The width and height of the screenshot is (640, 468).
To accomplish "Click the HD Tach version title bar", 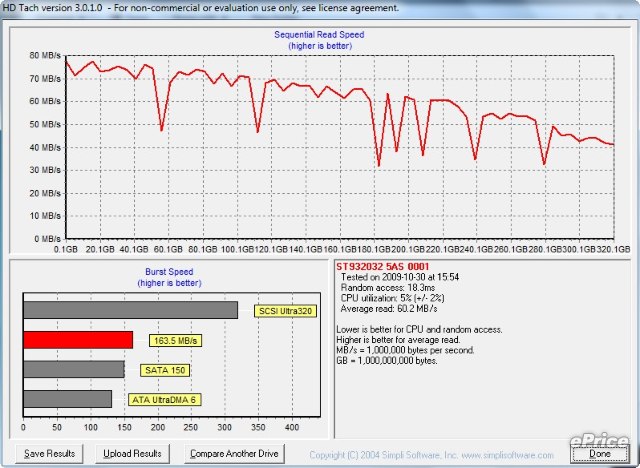I will tap(200, 7).
